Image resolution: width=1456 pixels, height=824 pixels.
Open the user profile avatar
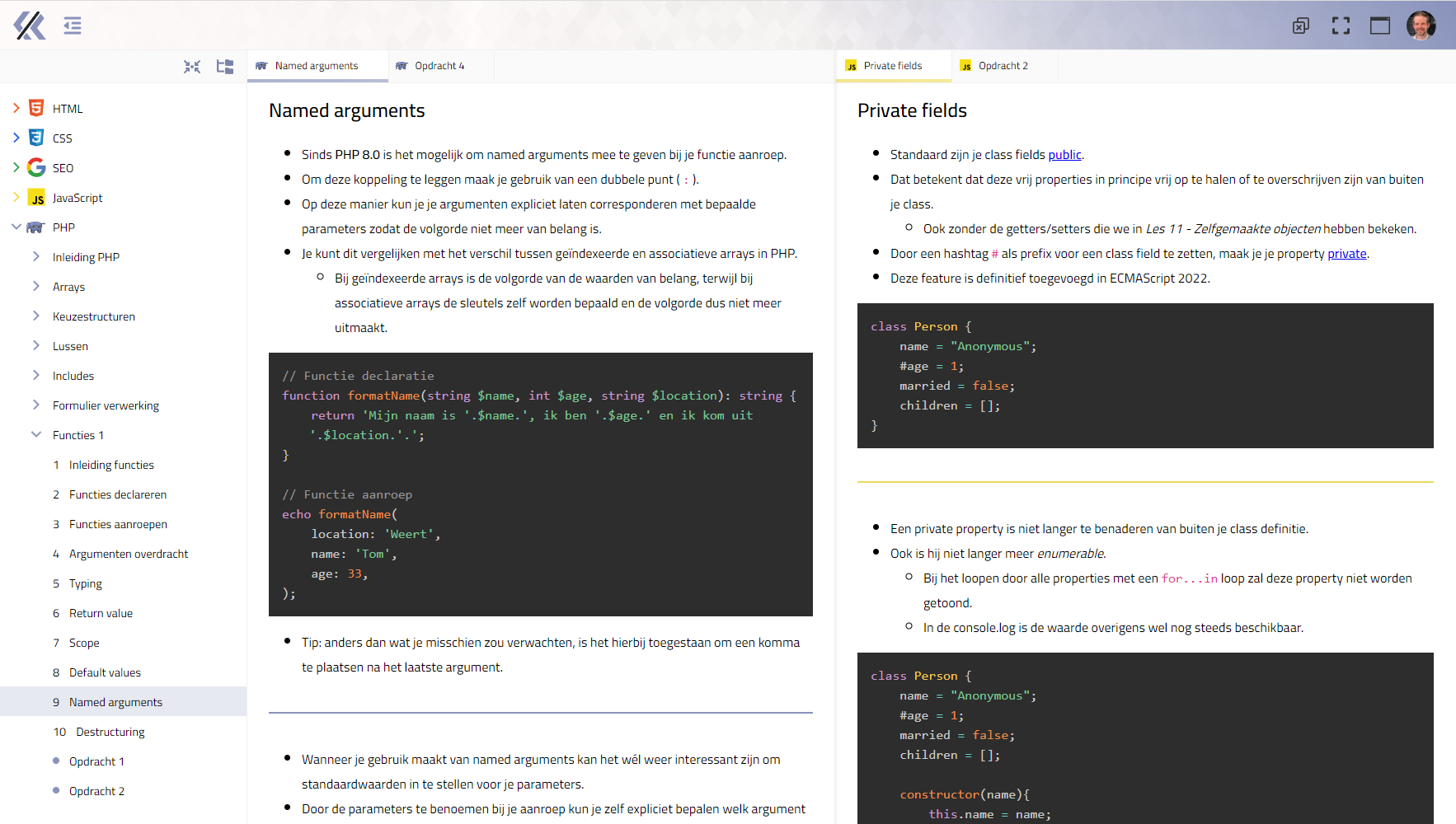[1421, 26]
